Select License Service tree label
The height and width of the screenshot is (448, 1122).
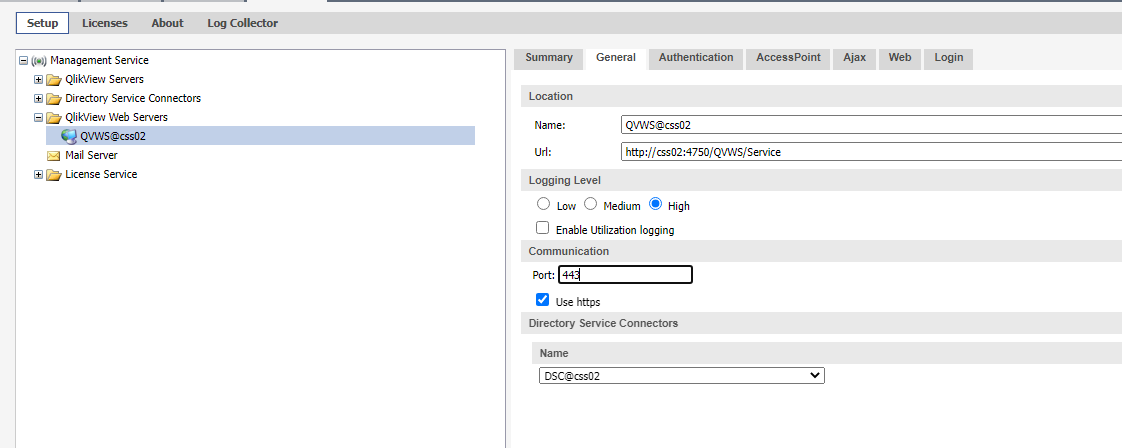(x=101, y=174)
